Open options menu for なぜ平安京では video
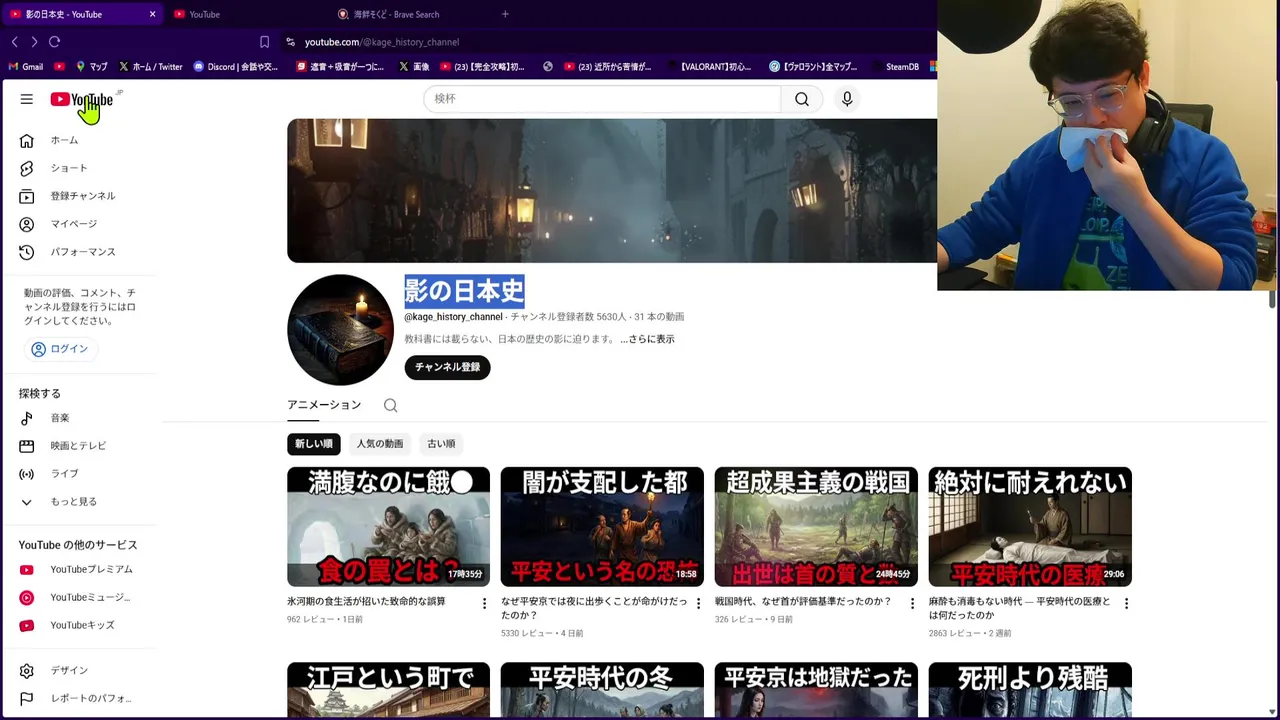This screenshot has height=720, width=1280. click(699, 604)
